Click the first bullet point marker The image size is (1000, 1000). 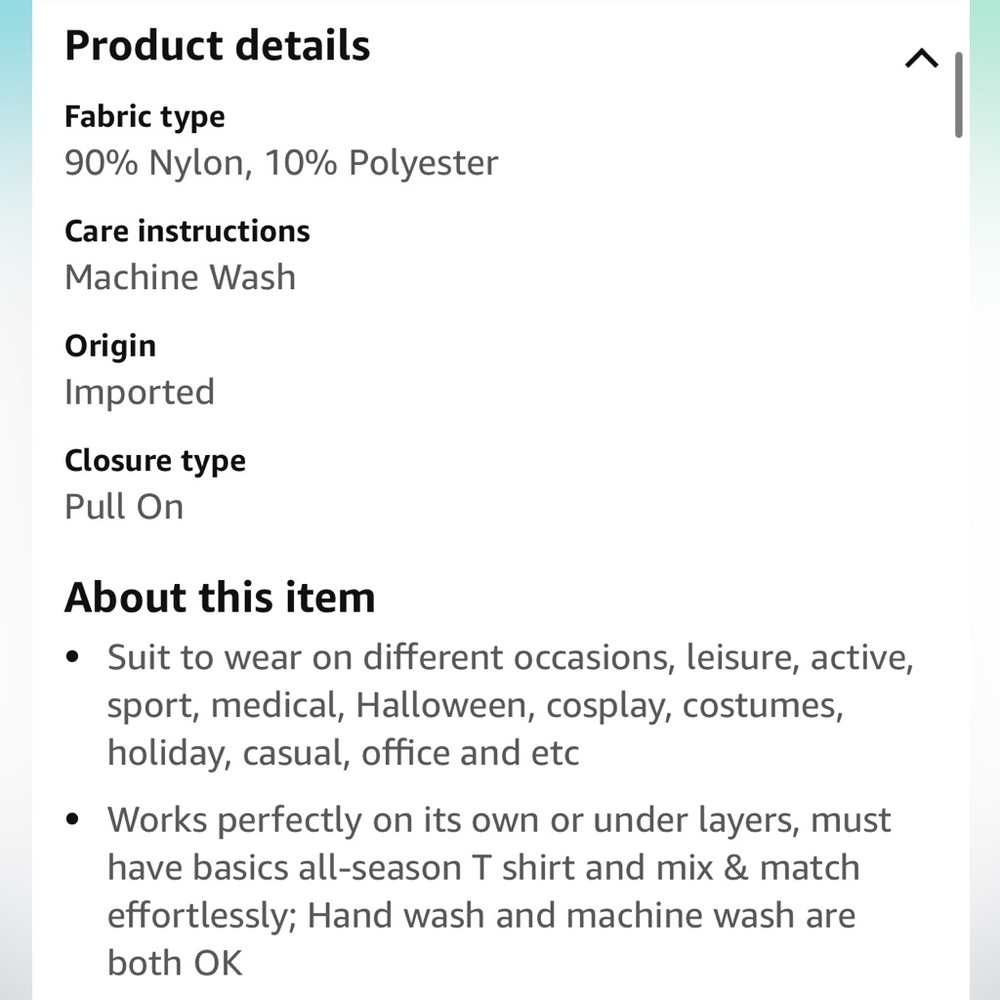[73, 656]
